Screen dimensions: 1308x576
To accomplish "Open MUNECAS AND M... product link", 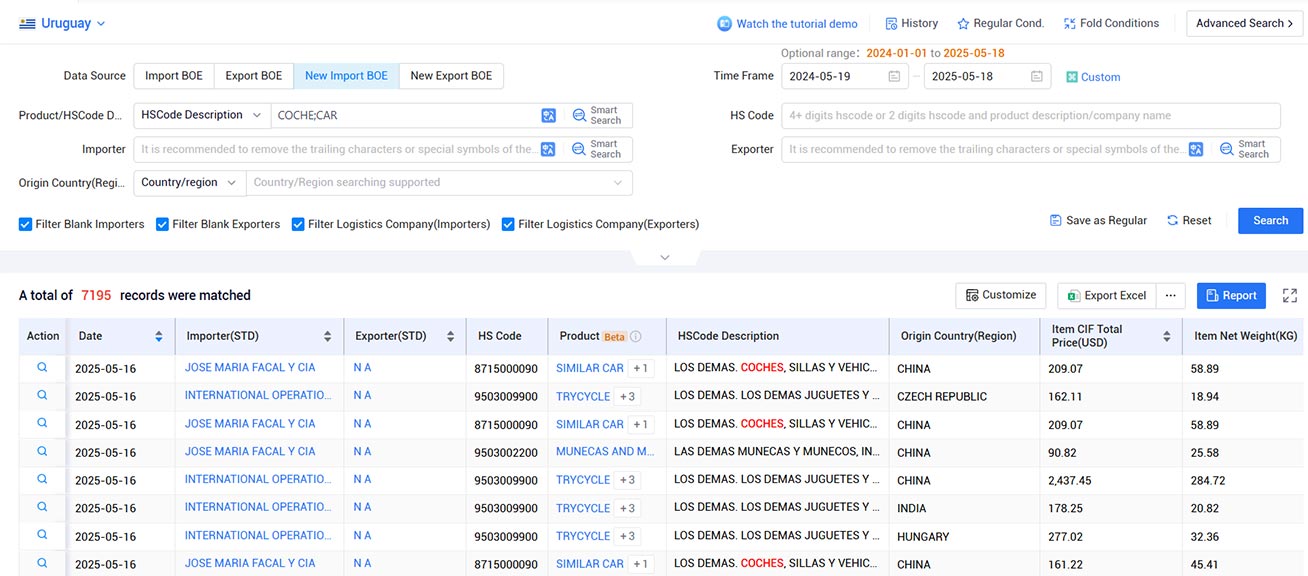I will (605, 452).
